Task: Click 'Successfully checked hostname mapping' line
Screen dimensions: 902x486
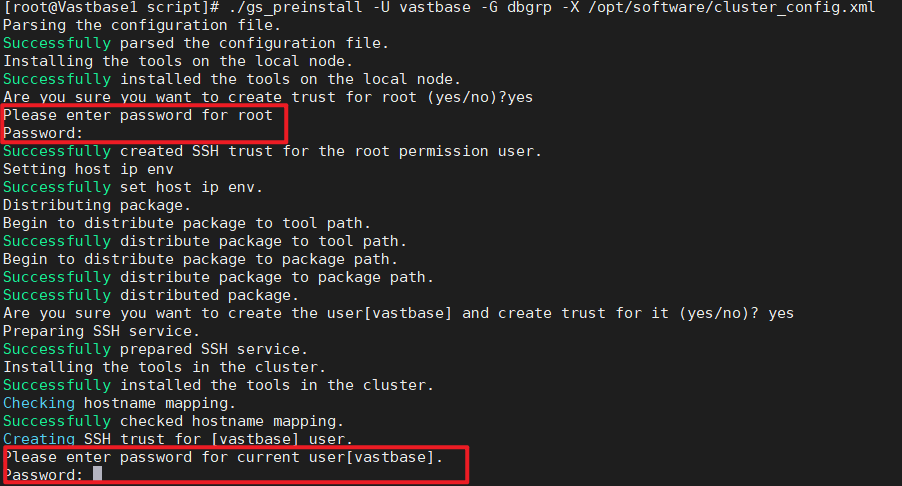Action: [173, 421]
